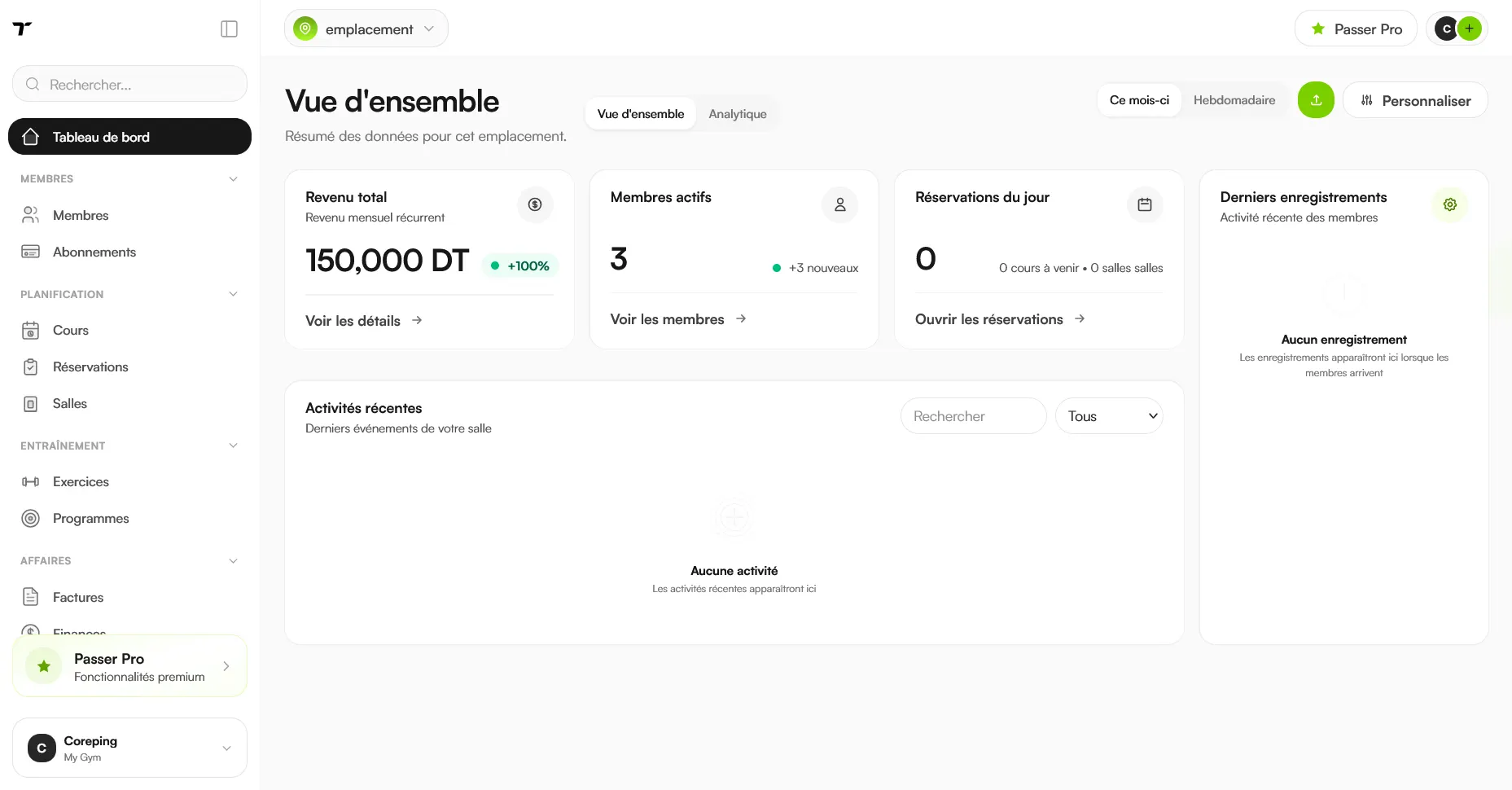Open Programmes in the sidebar
Viewport: 1512px width, 790px height.
[x=130, y=518]
